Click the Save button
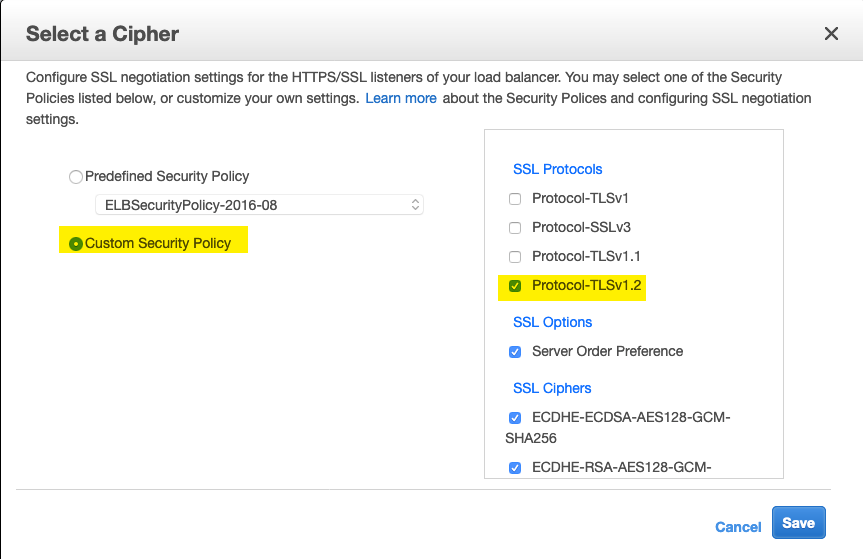The width and height of the screenshot is (863, 559). pos(799,523)
